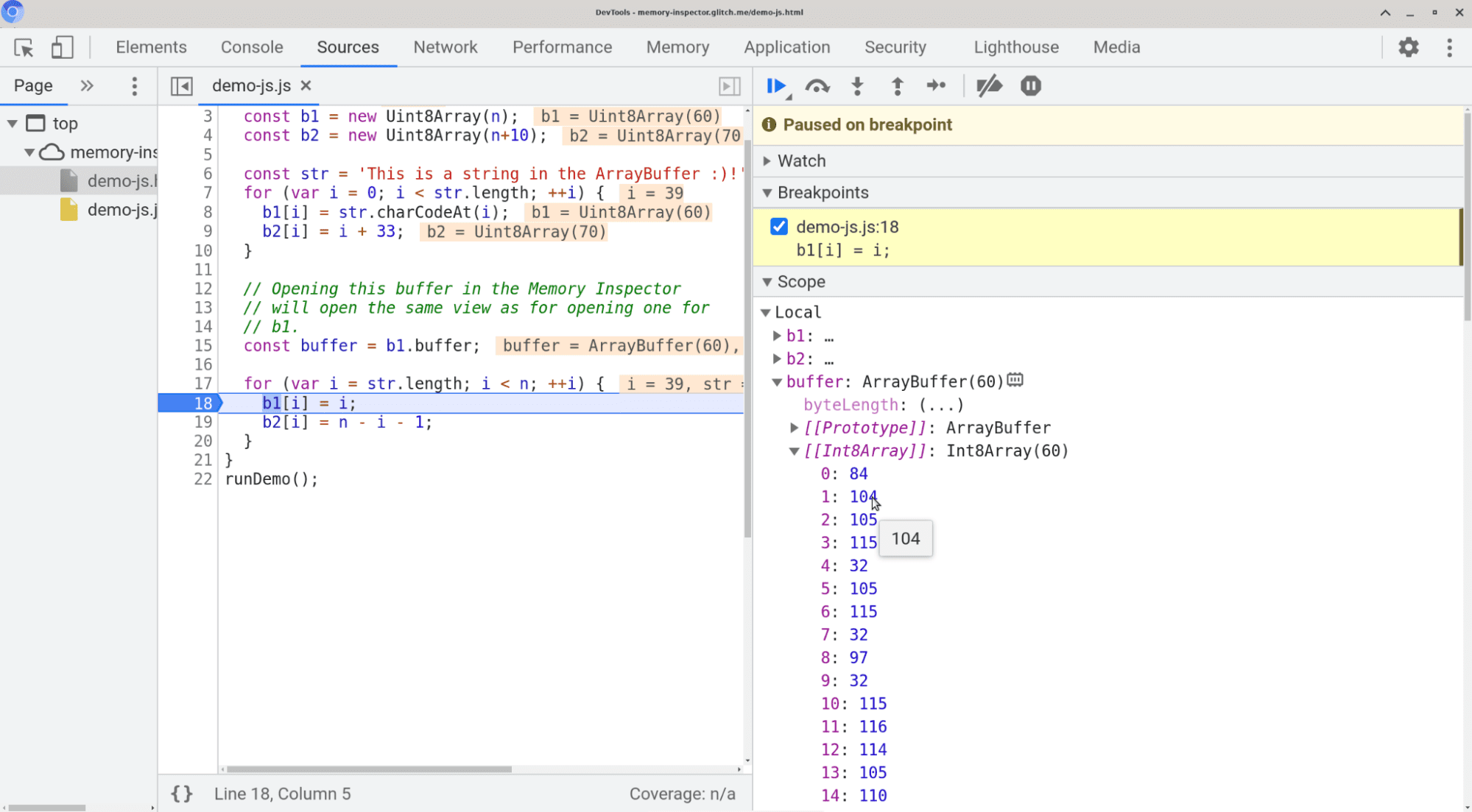Click the step over next function call icon
Screen dimensions: 1472x812
pyautogui.click(x=818, y=86)
